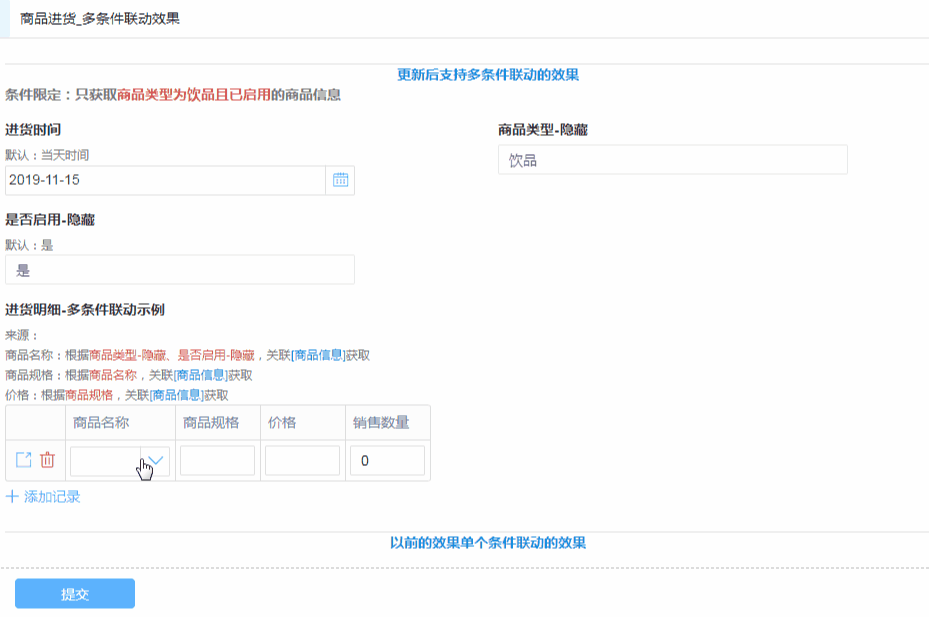
Task: Select the 商品名称 column header
Action: point(101,422)
